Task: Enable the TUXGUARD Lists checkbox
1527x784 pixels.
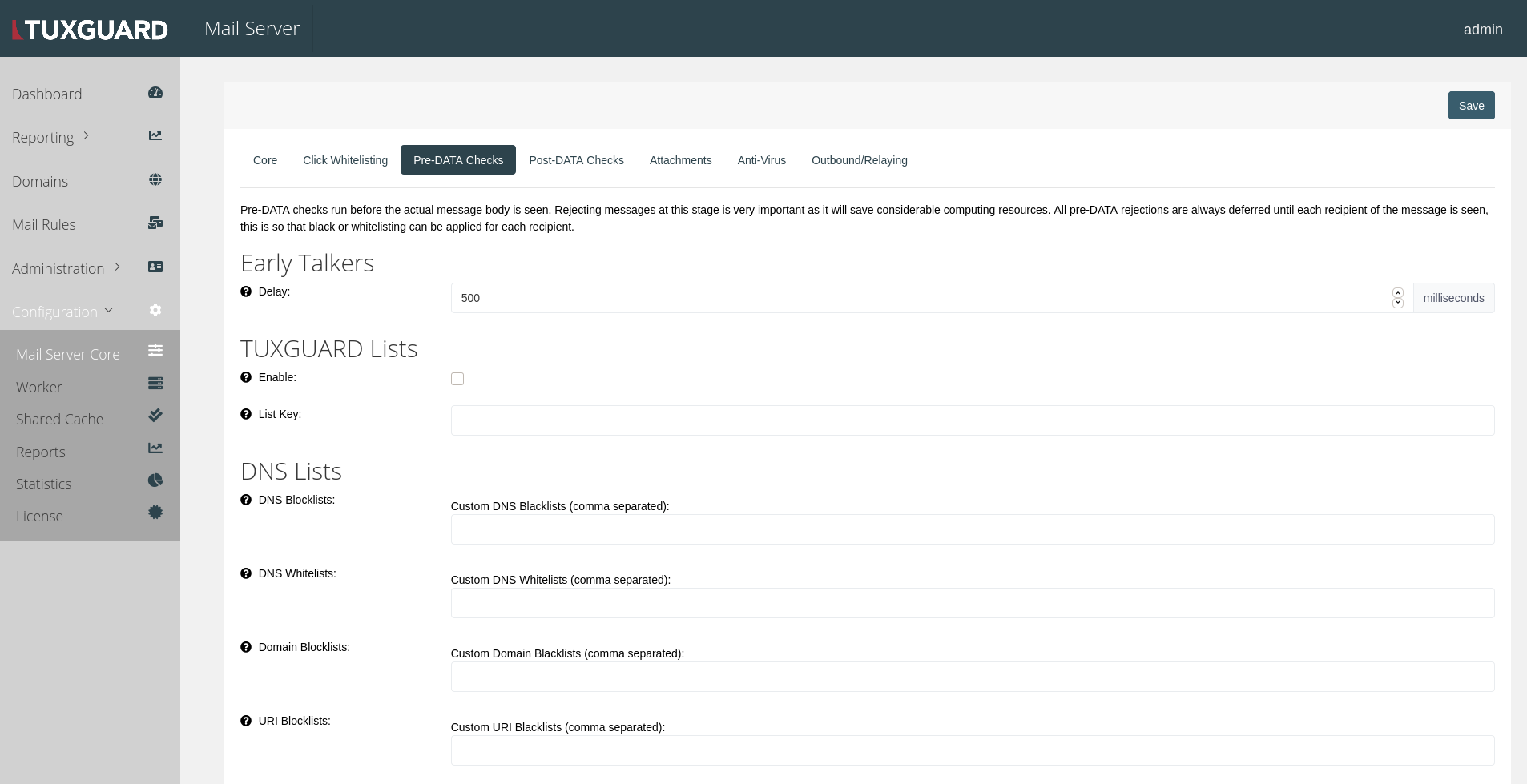Action: tap(457, 378)
